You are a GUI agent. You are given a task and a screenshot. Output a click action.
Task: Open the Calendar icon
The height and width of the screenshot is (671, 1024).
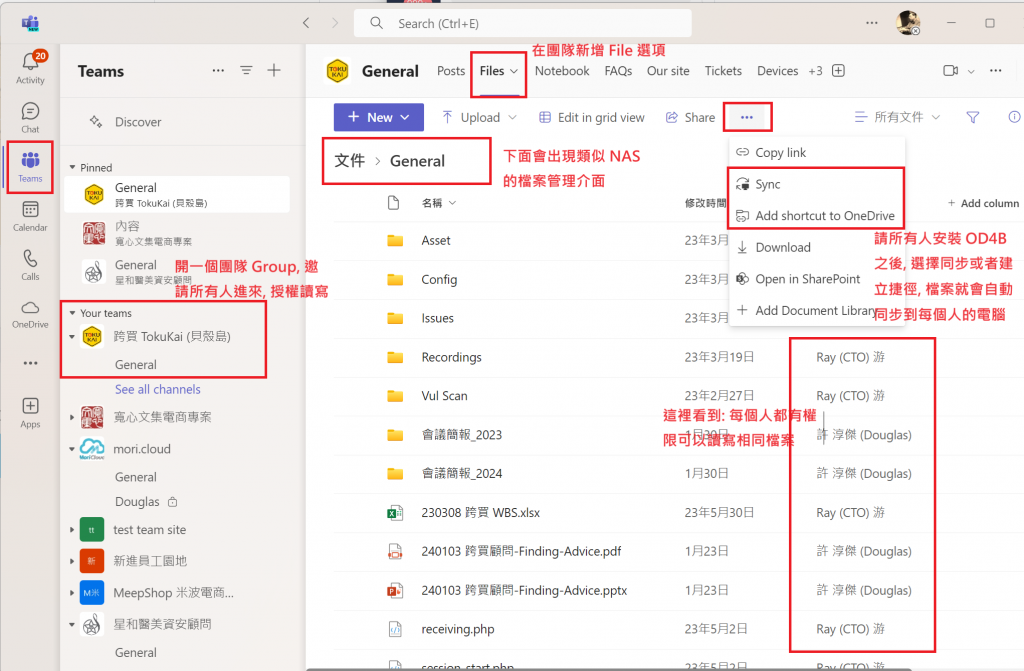[x=30, y=216]
